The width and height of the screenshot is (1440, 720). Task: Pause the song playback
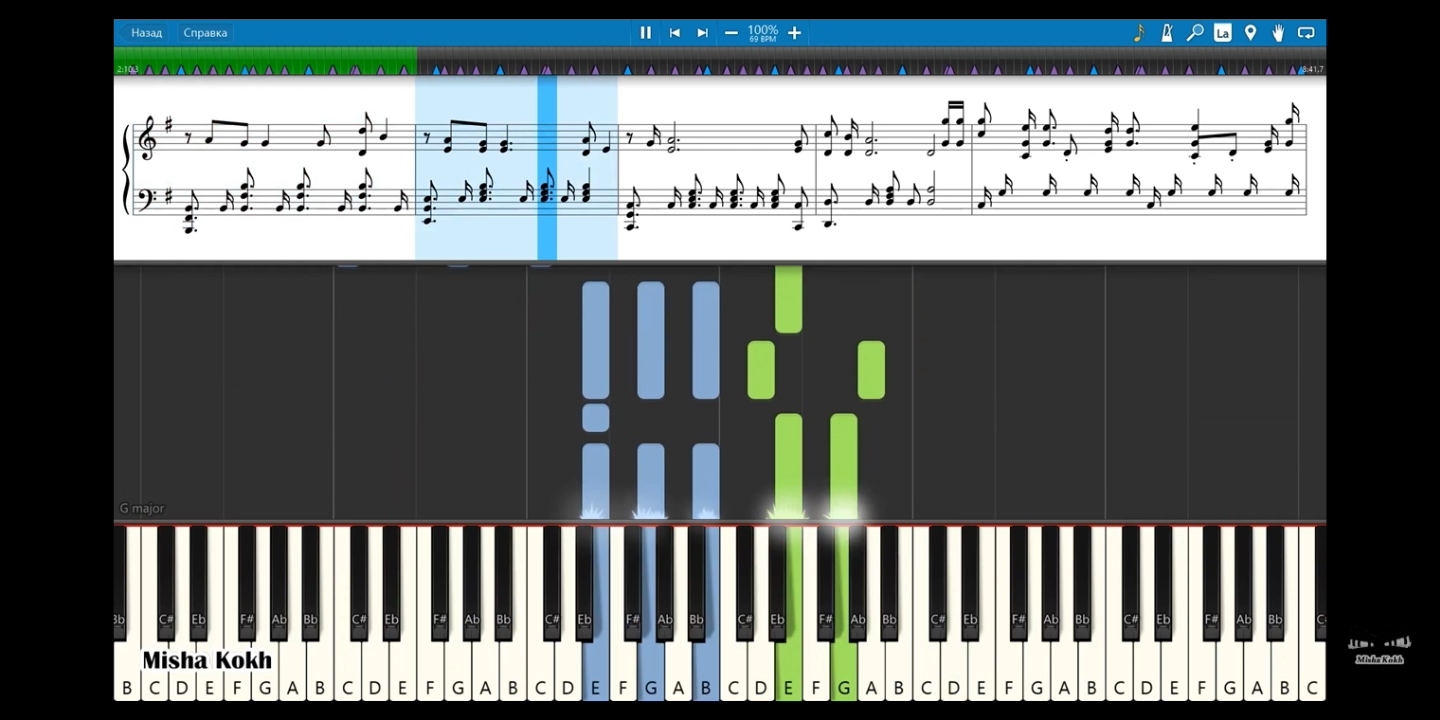pos(646,33)
